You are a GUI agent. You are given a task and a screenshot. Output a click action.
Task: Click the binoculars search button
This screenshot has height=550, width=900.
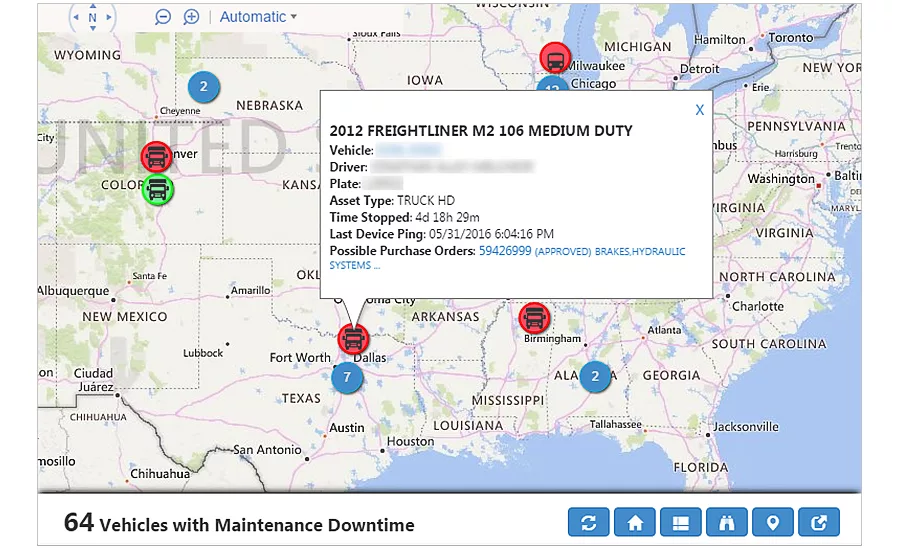727,522
